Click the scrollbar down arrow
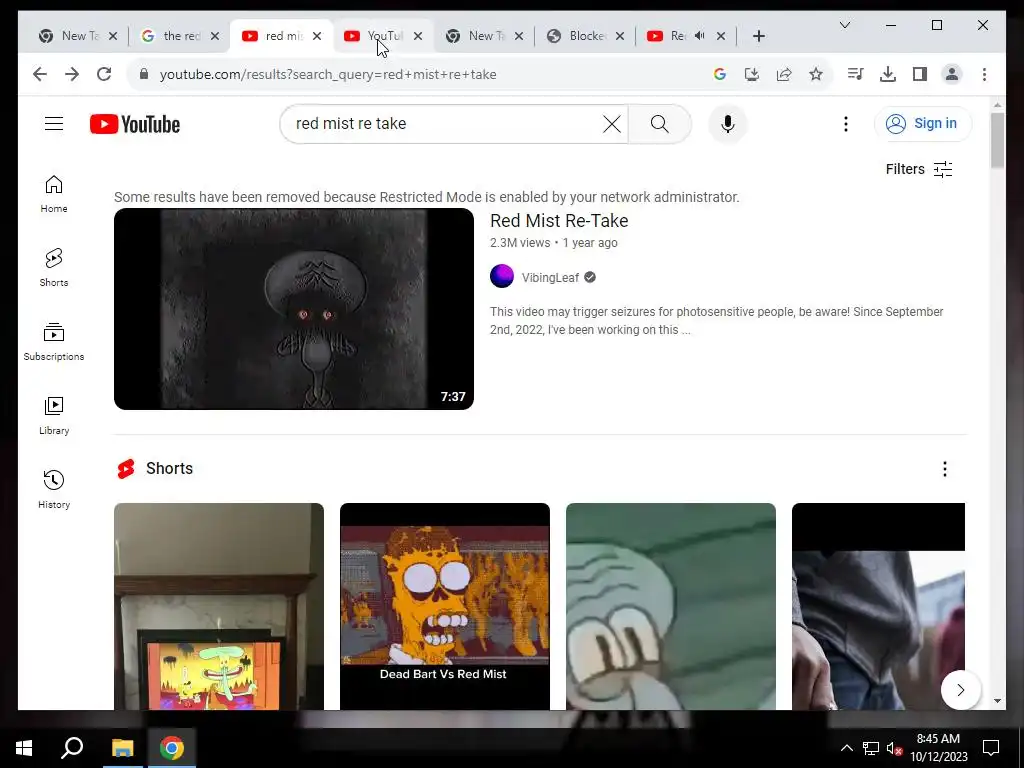 coord(997,701)
